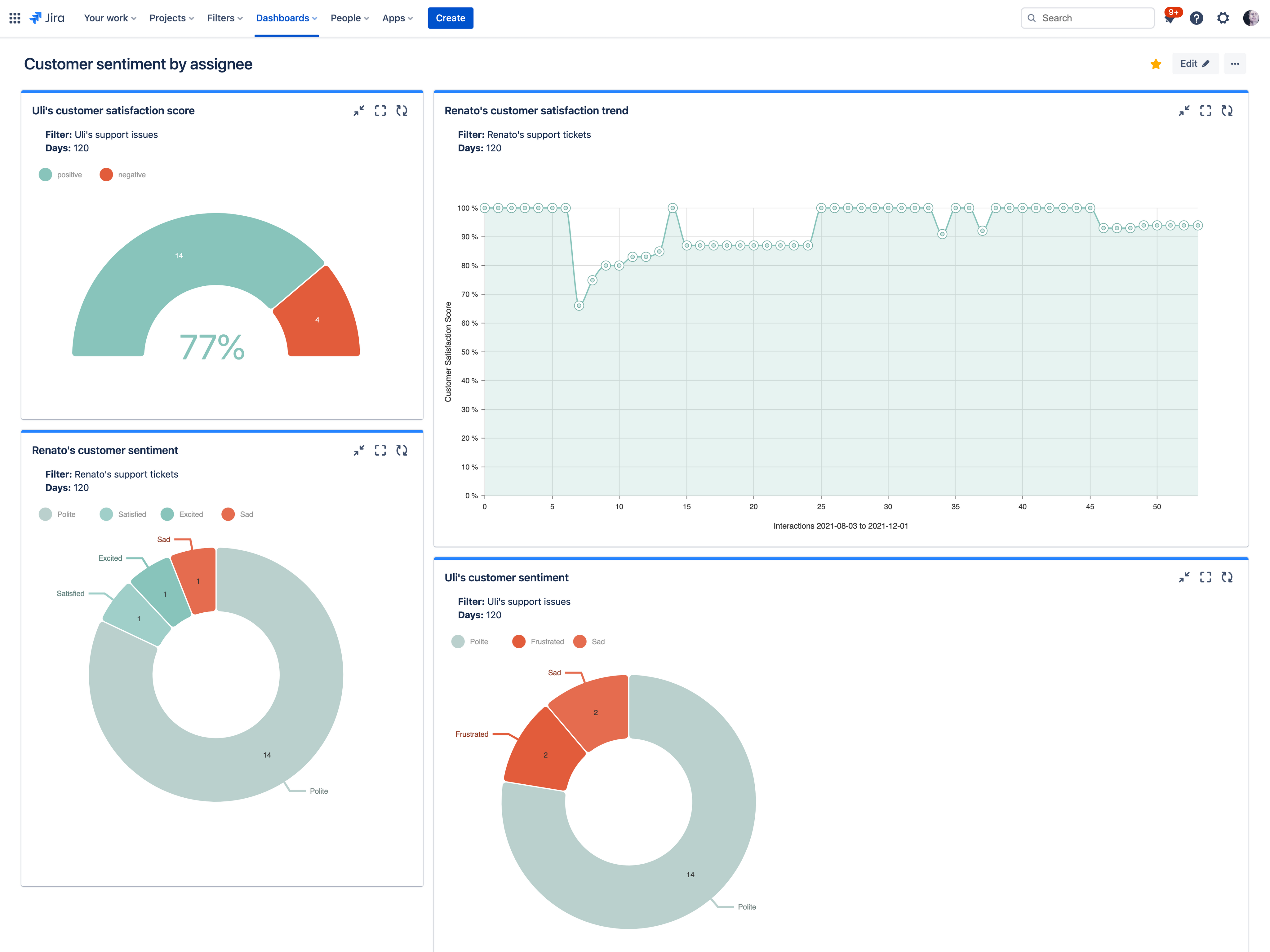Refresh Uli's customer satisfaction score gadget
Screen dimensions: 1270x952
click(x=402, y=111)
